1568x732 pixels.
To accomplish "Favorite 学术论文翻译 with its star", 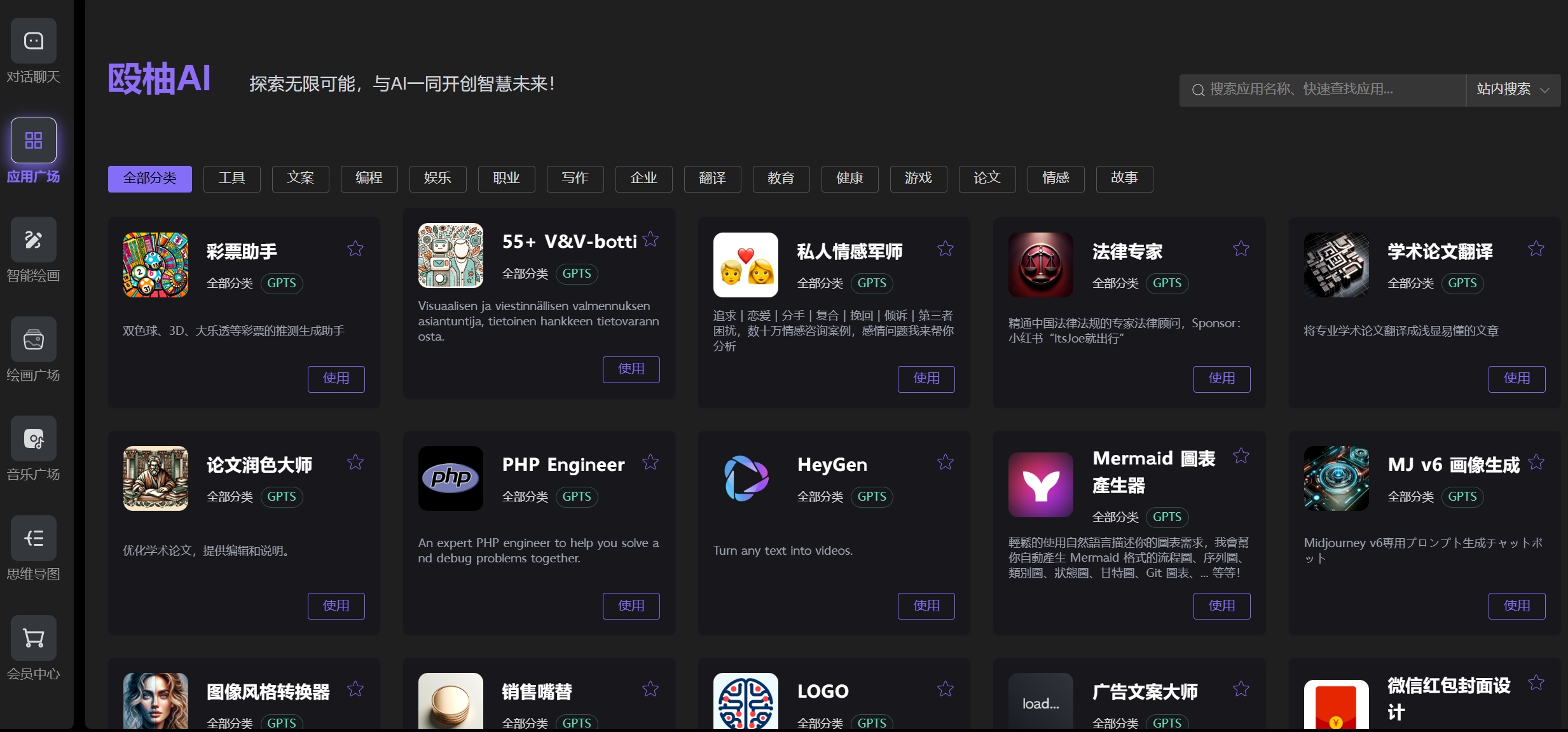I will [1536, 248].
